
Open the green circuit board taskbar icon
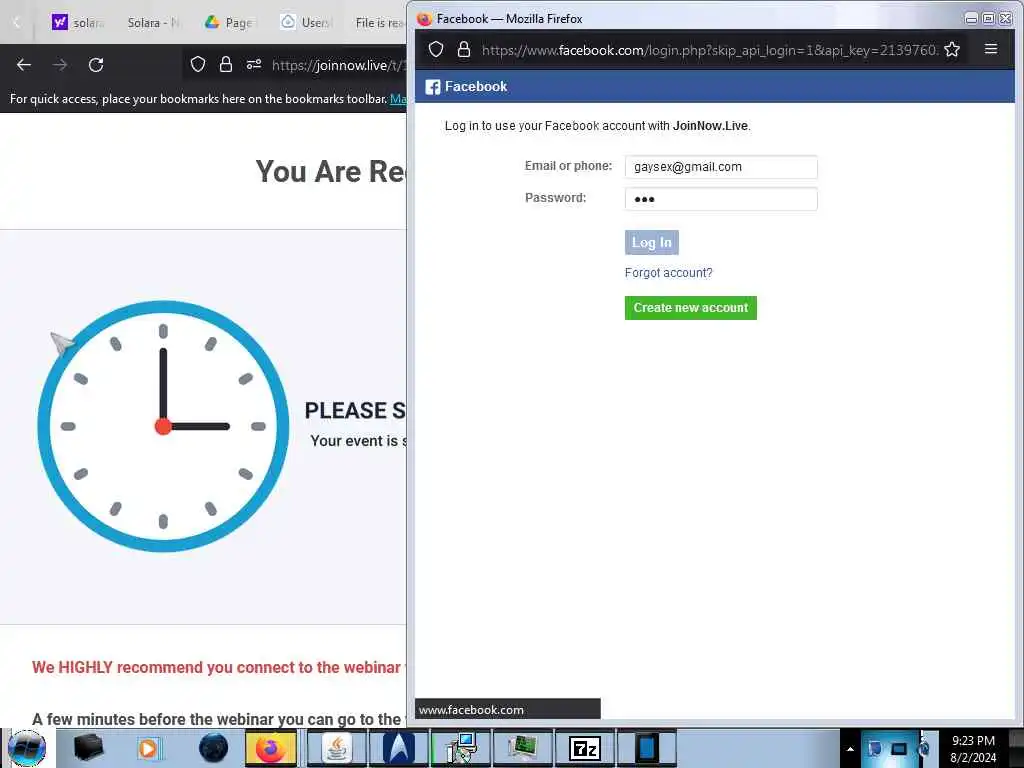tap(522, 748)
